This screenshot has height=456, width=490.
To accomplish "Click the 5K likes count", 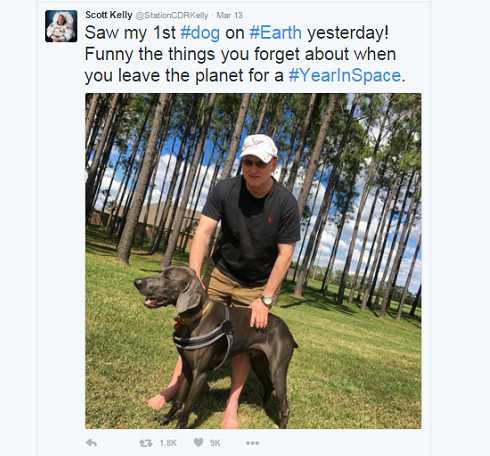I will tap(215, 443).
